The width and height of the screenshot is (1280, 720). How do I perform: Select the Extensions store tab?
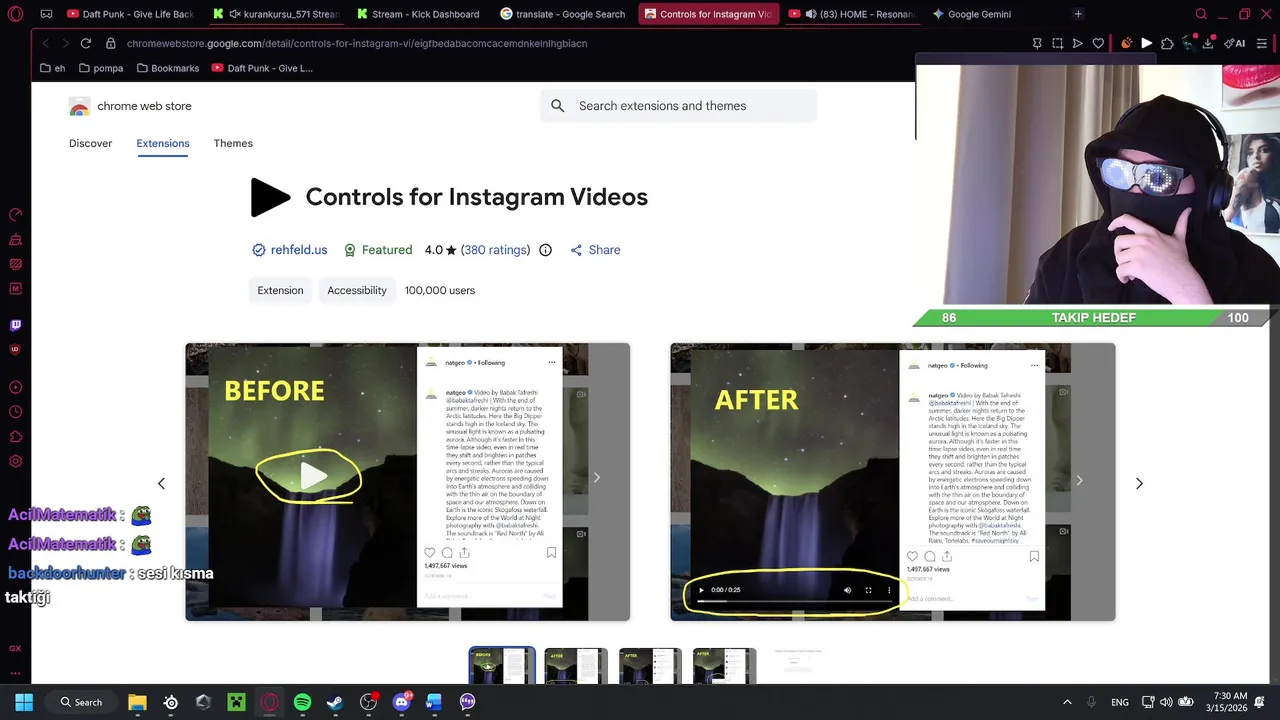163,143
